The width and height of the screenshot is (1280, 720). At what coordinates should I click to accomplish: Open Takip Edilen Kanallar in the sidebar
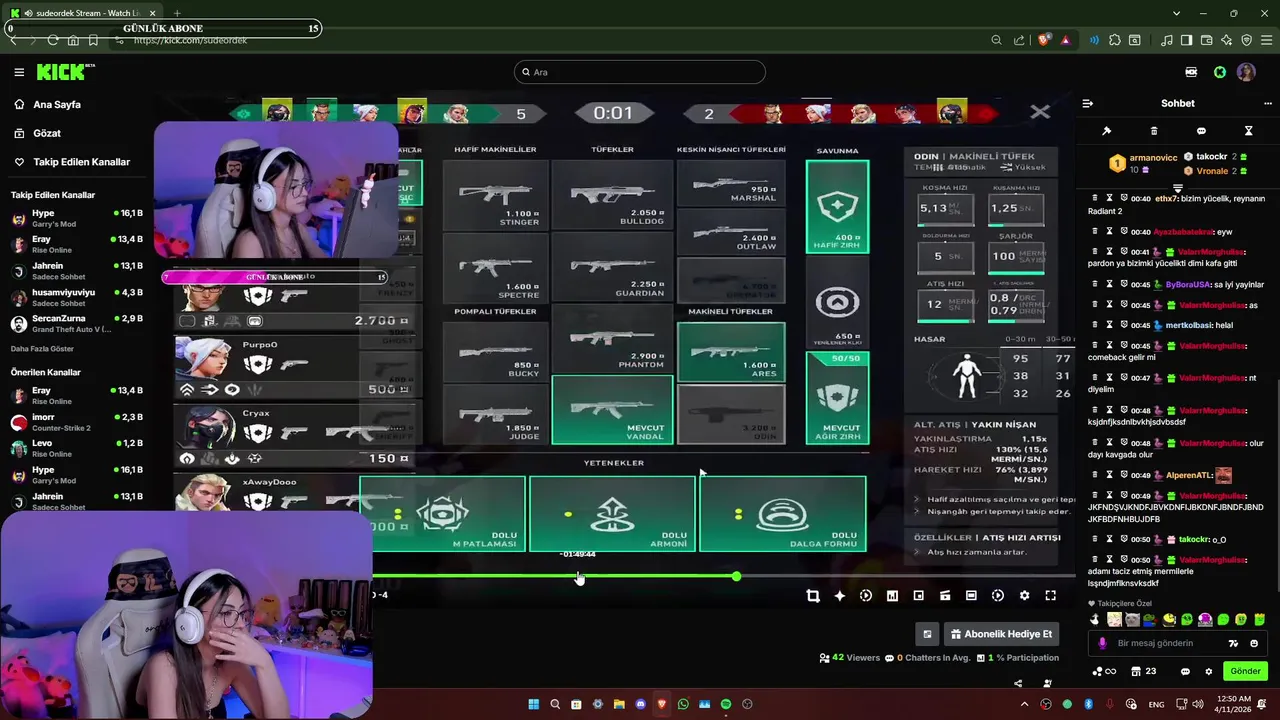(x=72, y=162)
